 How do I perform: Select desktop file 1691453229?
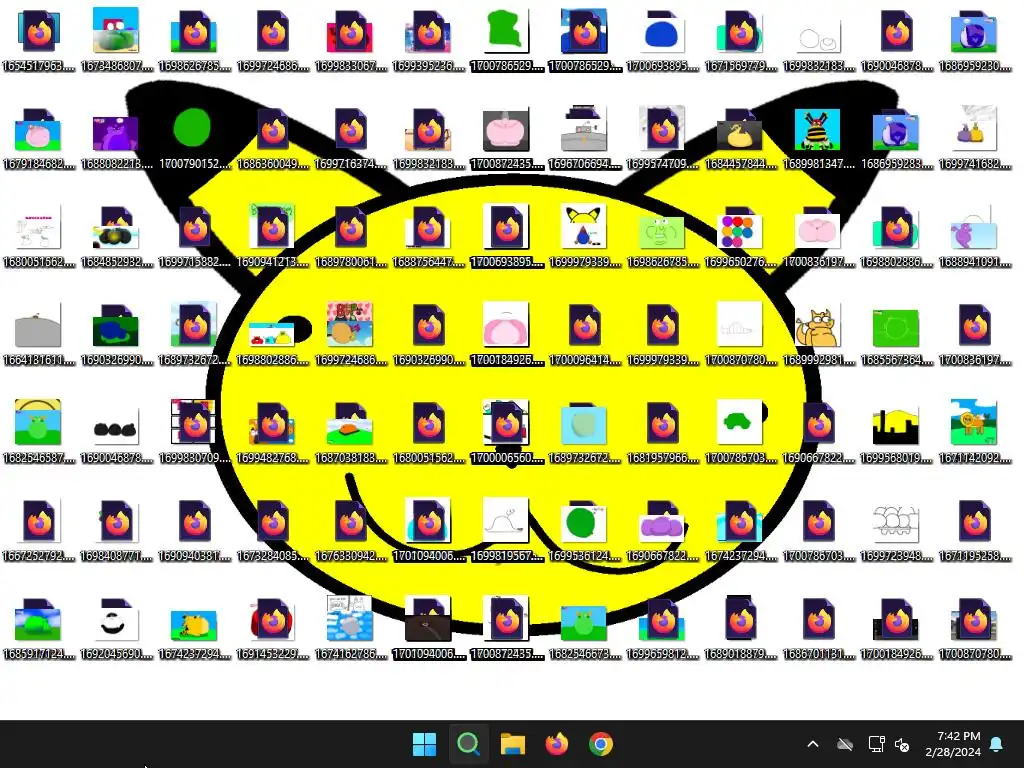272,627
